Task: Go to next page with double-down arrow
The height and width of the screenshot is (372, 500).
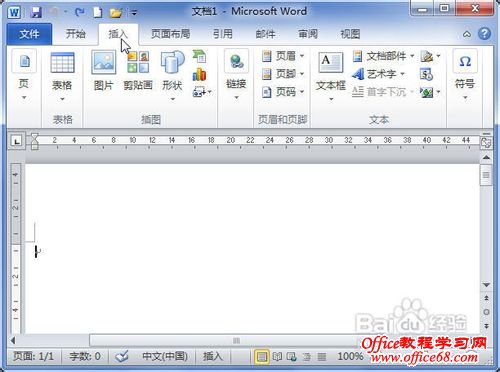Action: (486, 326)
